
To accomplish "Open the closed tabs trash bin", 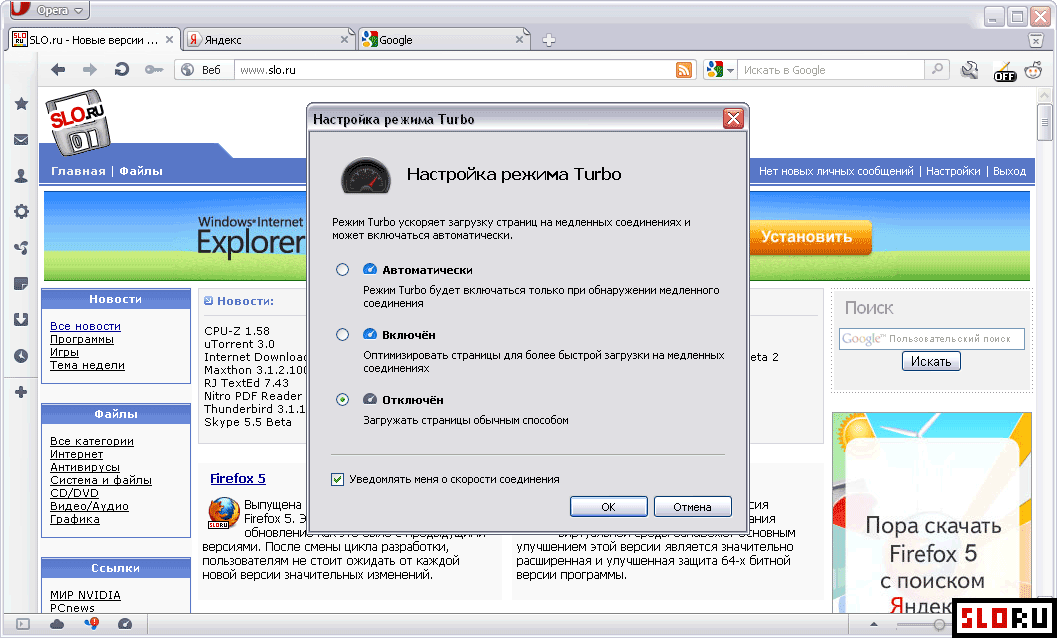I will click(x=1036, y=40).
